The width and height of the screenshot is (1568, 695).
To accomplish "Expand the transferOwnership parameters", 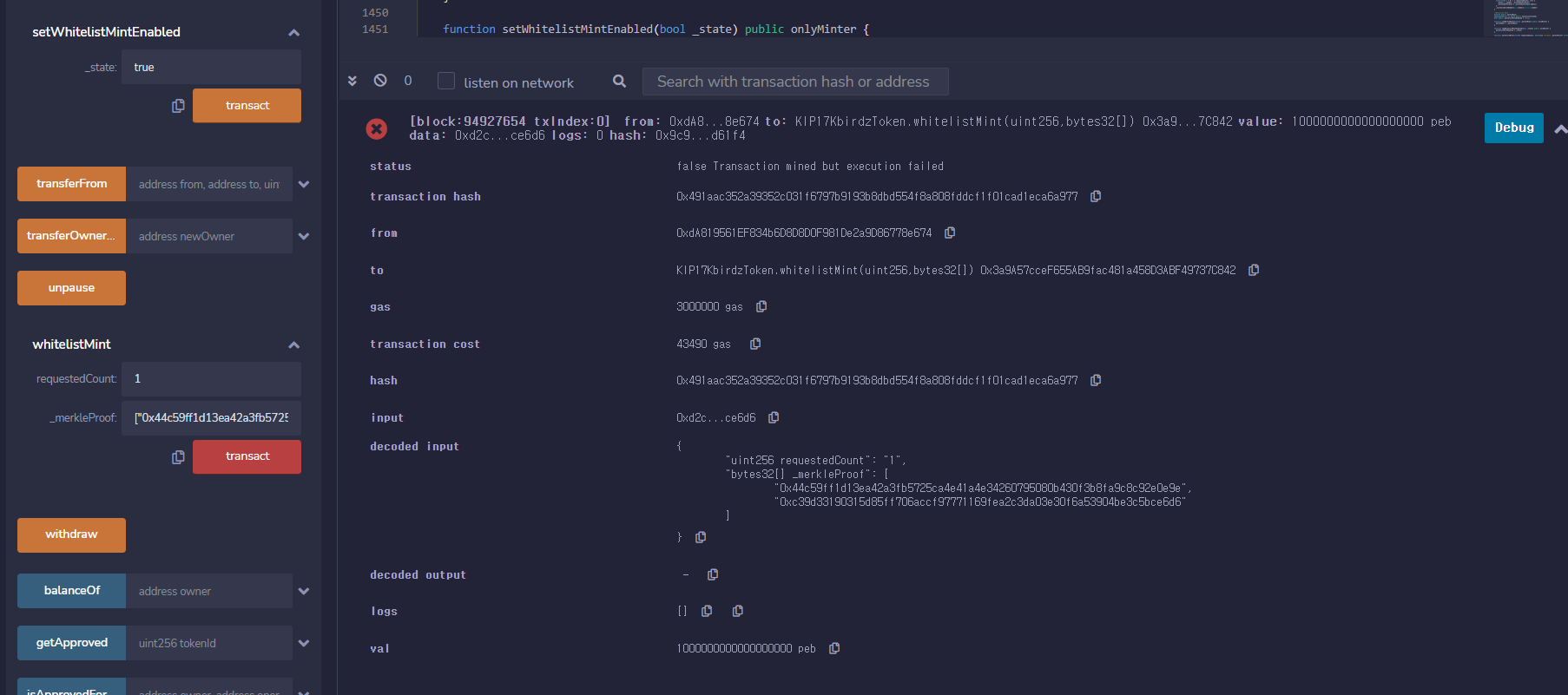I will 304,236.
